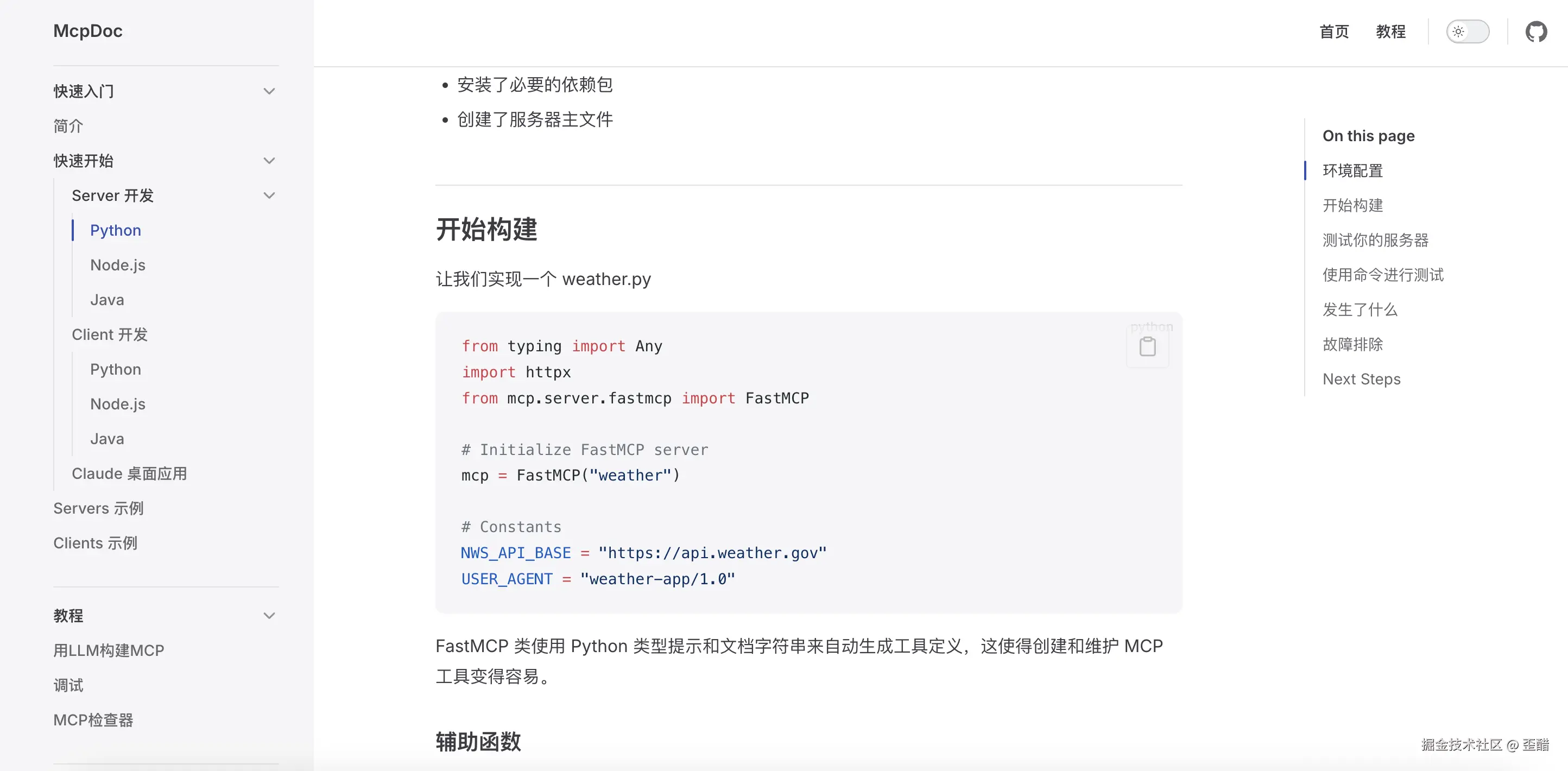
Task: Open 教程 in the top navigation
Action: (1390, 31)
